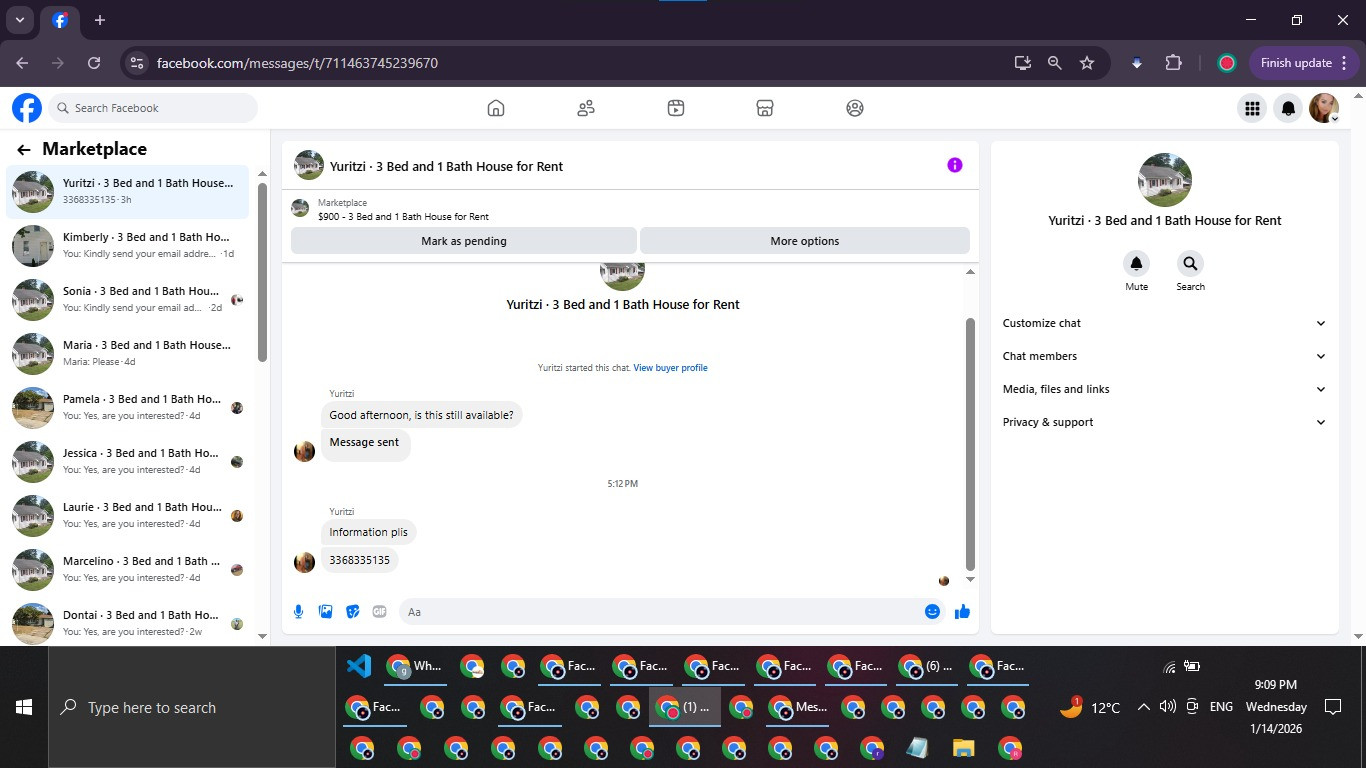Select the Maria conversation
1366x768 pixels.
click(128, 353)
